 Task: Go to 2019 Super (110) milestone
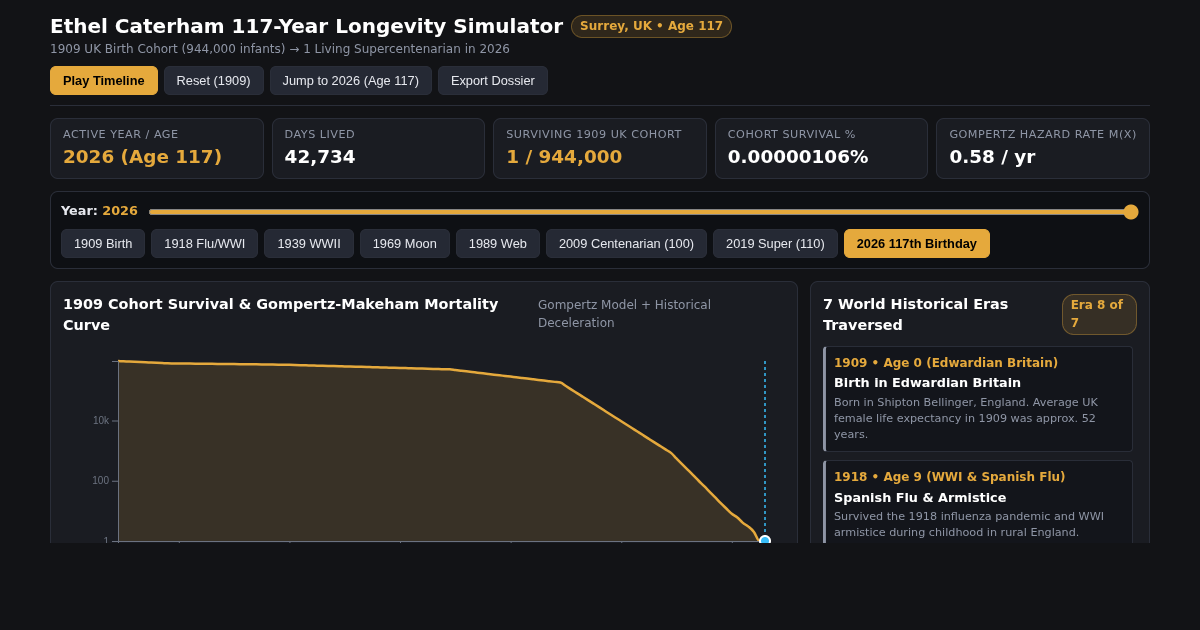(775, 244)
